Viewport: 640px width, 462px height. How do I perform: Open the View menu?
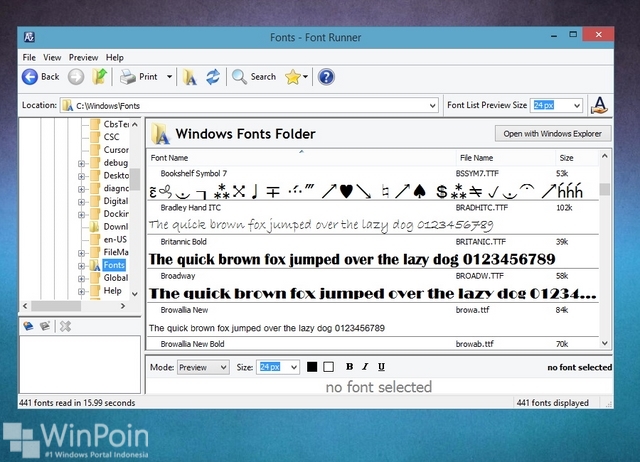coord(52,58)
